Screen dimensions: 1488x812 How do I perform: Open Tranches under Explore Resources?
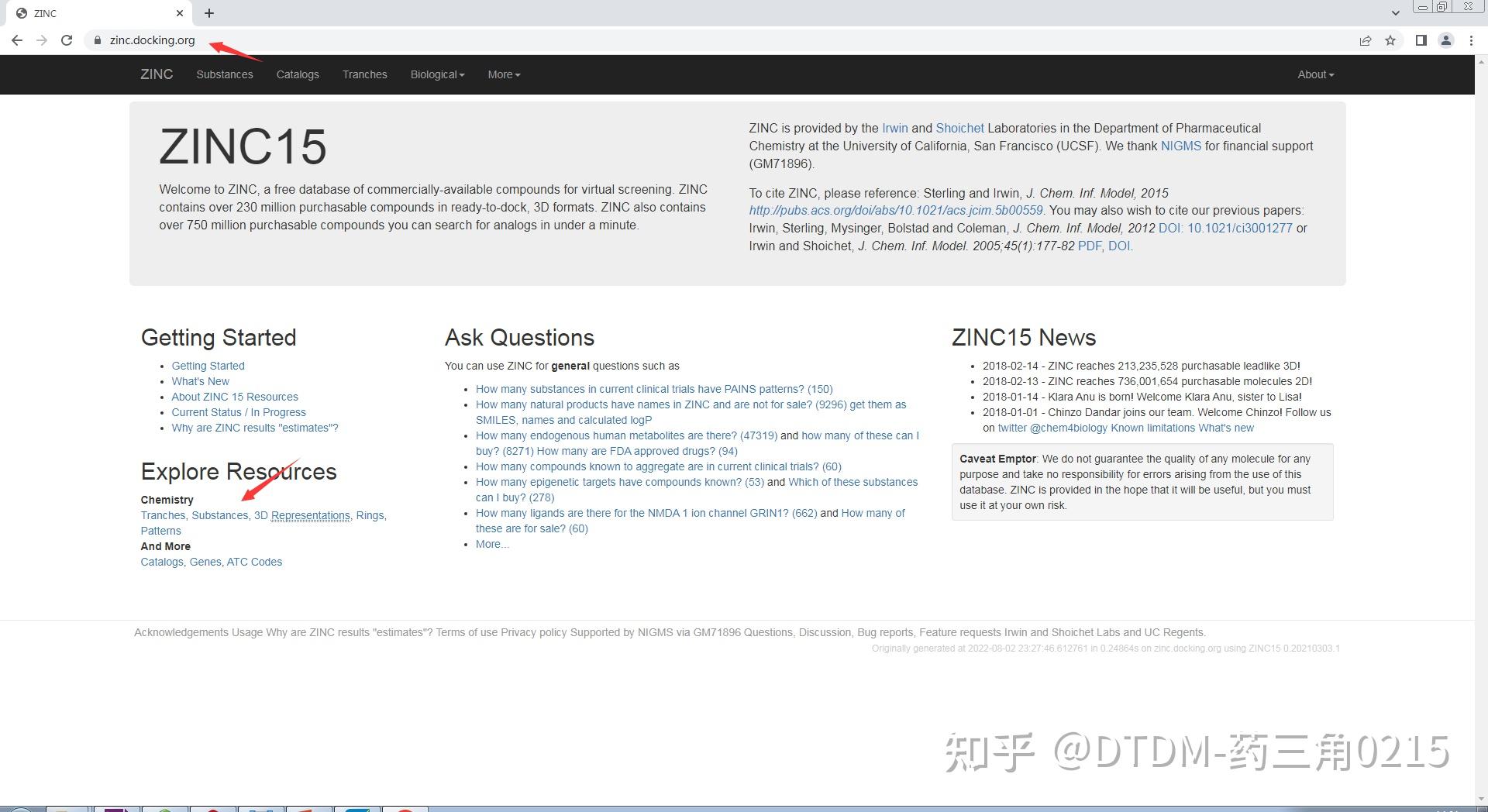(163, 515)
